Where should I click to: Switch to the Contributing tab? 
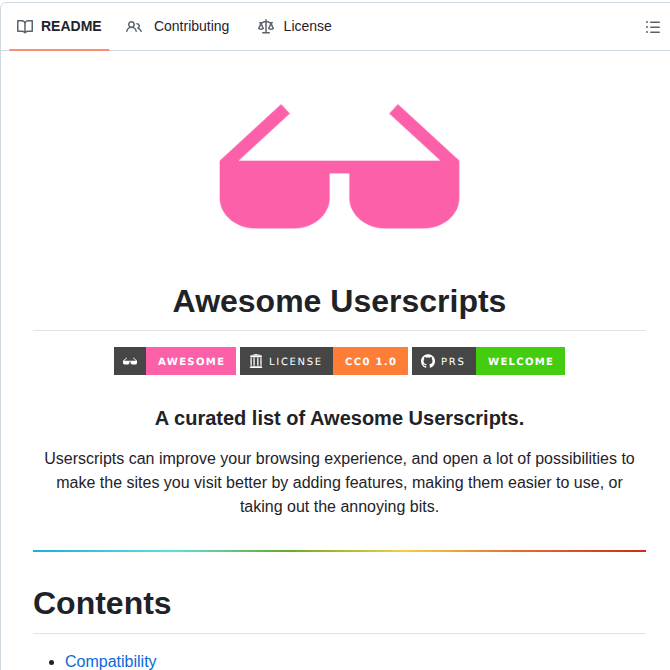point(177,26)
